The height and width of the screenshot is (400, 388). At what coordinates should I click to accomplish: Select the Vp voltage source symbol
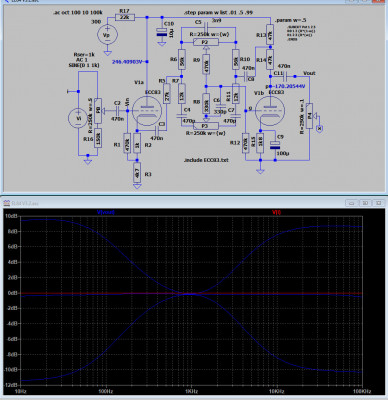tap(107, 35)
